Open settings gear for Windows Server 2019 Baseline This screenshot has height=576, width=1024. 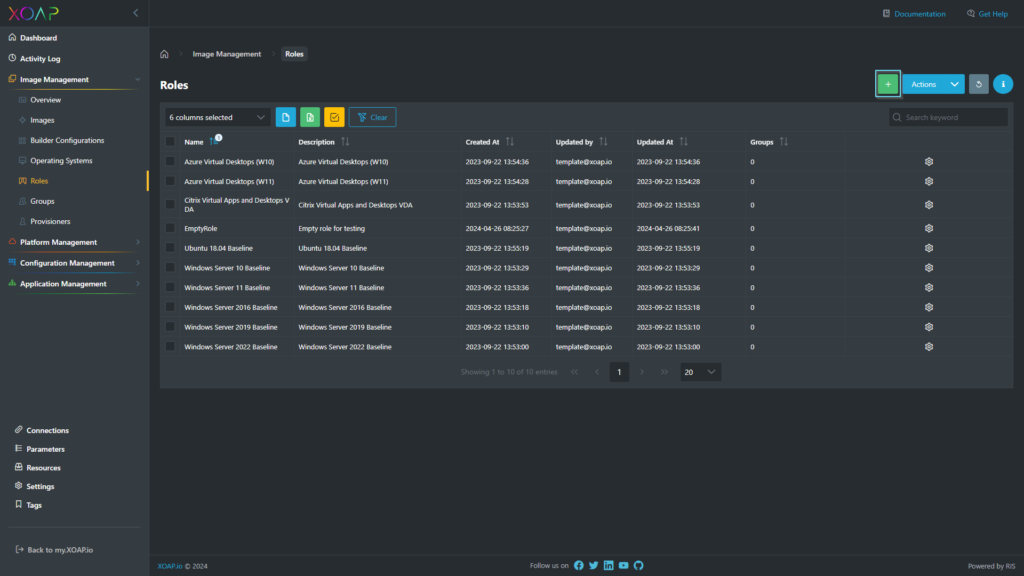(x=929, y=327)
